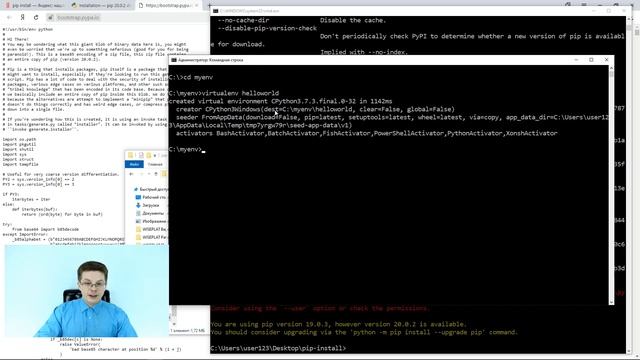Click the 'activators BashActivator' output line
The width and height of the screenshot is (640, 360).
tap(367, 133)
